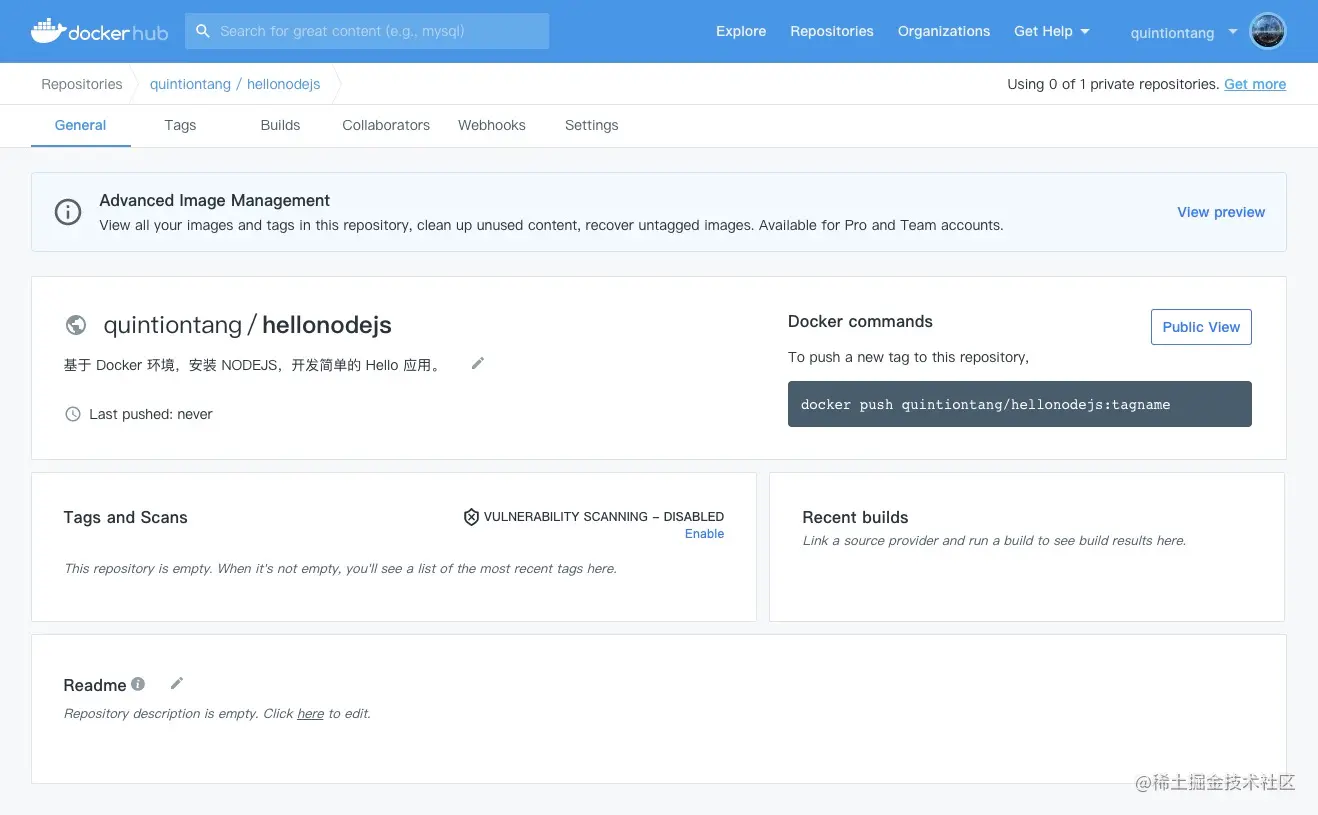
Task: Open the Settings tab
Action: click(592, 125)
